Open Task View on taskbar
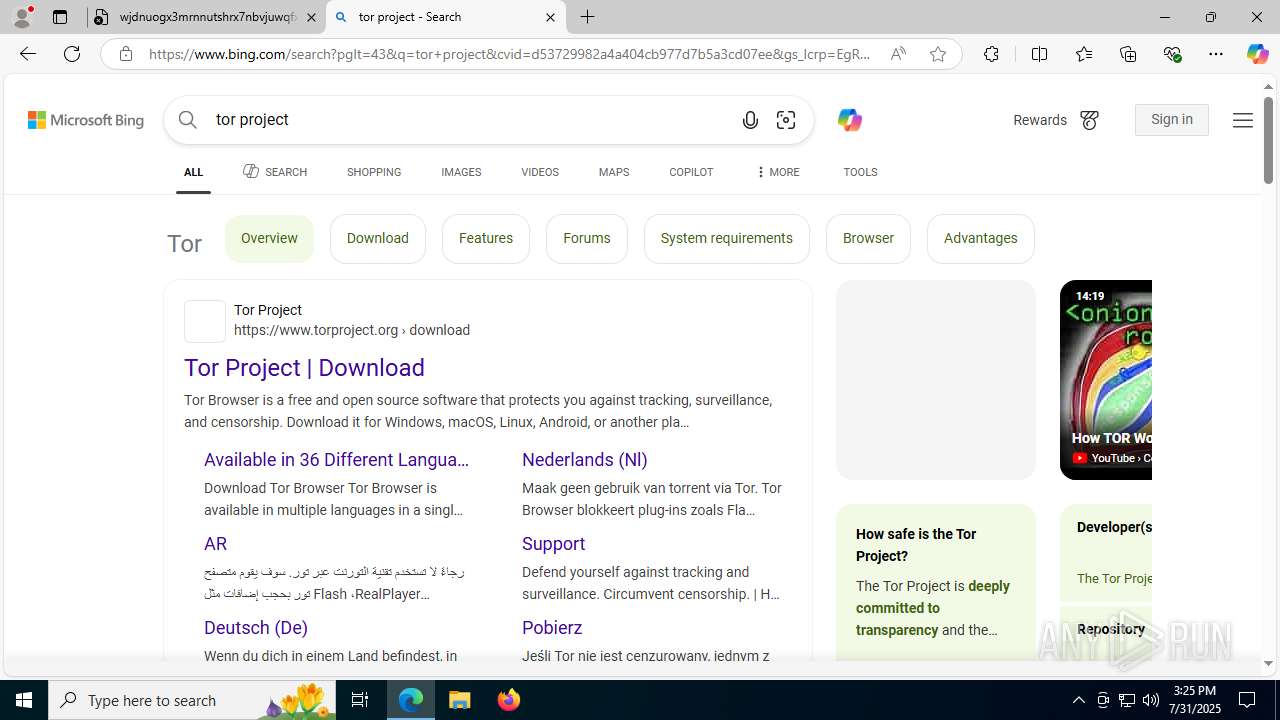Image resolution: width=1280 pixels, height=720 pixels. 360,700
